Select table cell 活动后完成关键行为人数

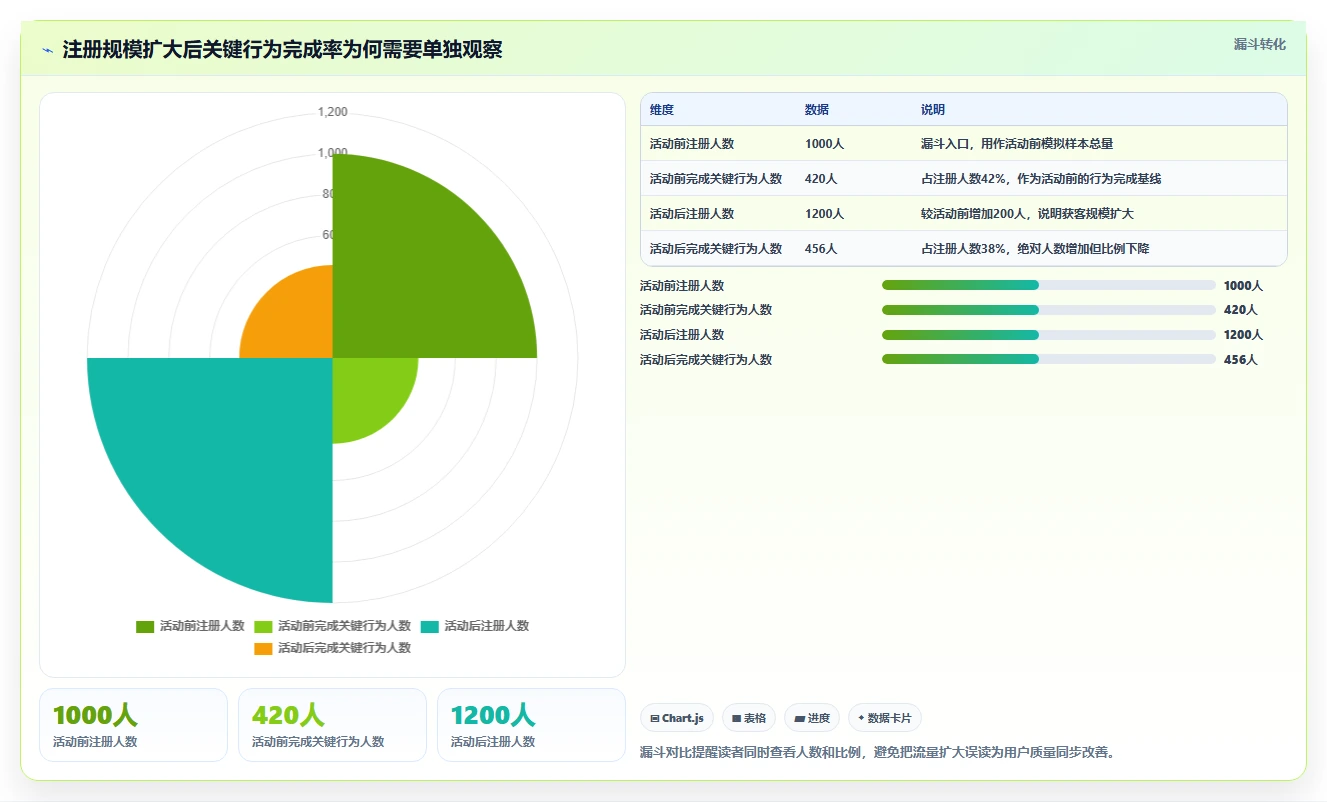[x=716, y=249]
